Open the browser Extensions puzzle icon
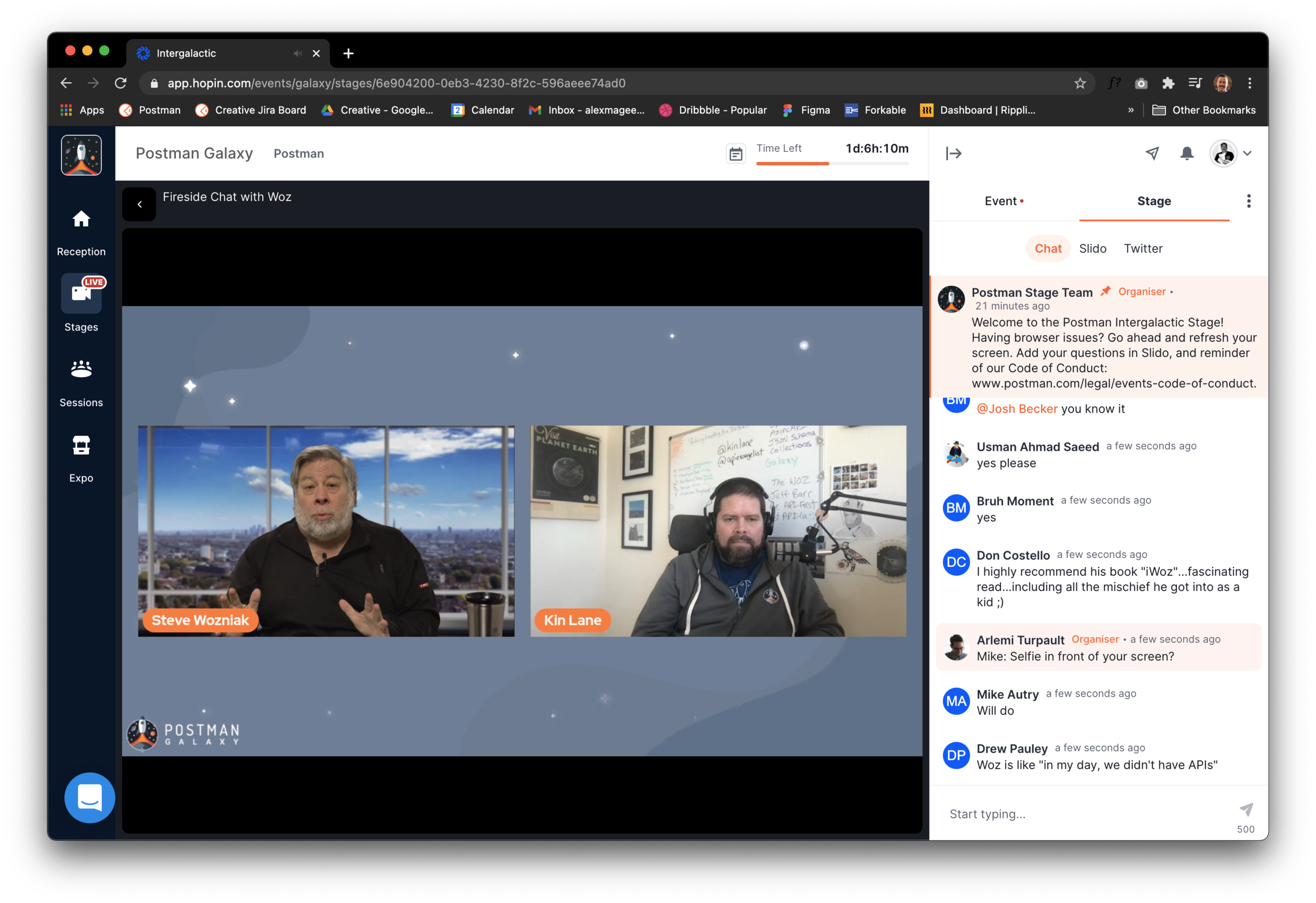1316x903 pixels. [1168, 83]
